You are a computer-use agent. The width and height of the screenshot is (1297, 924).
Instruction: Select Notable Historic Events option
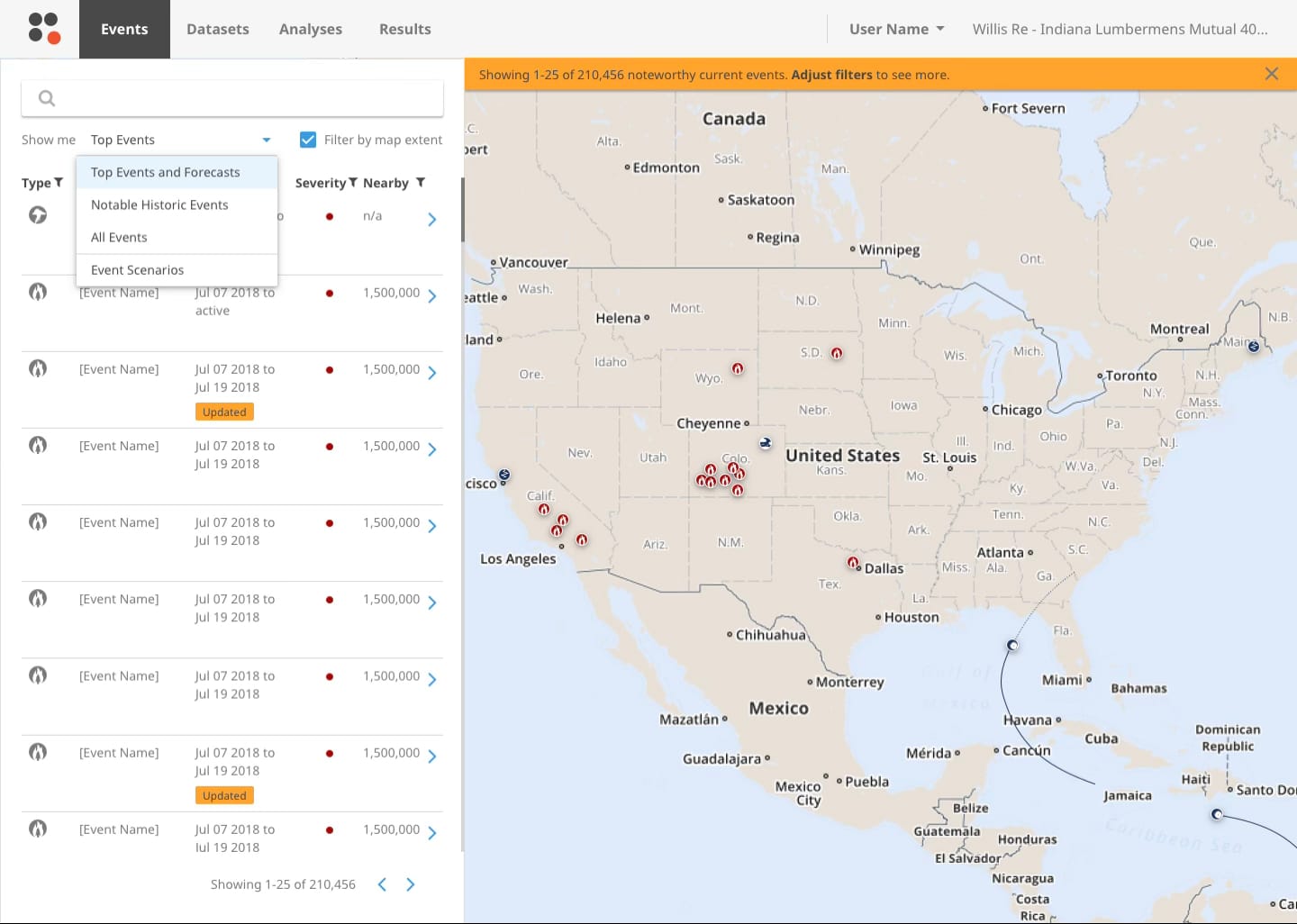click(x=159, y=204)
